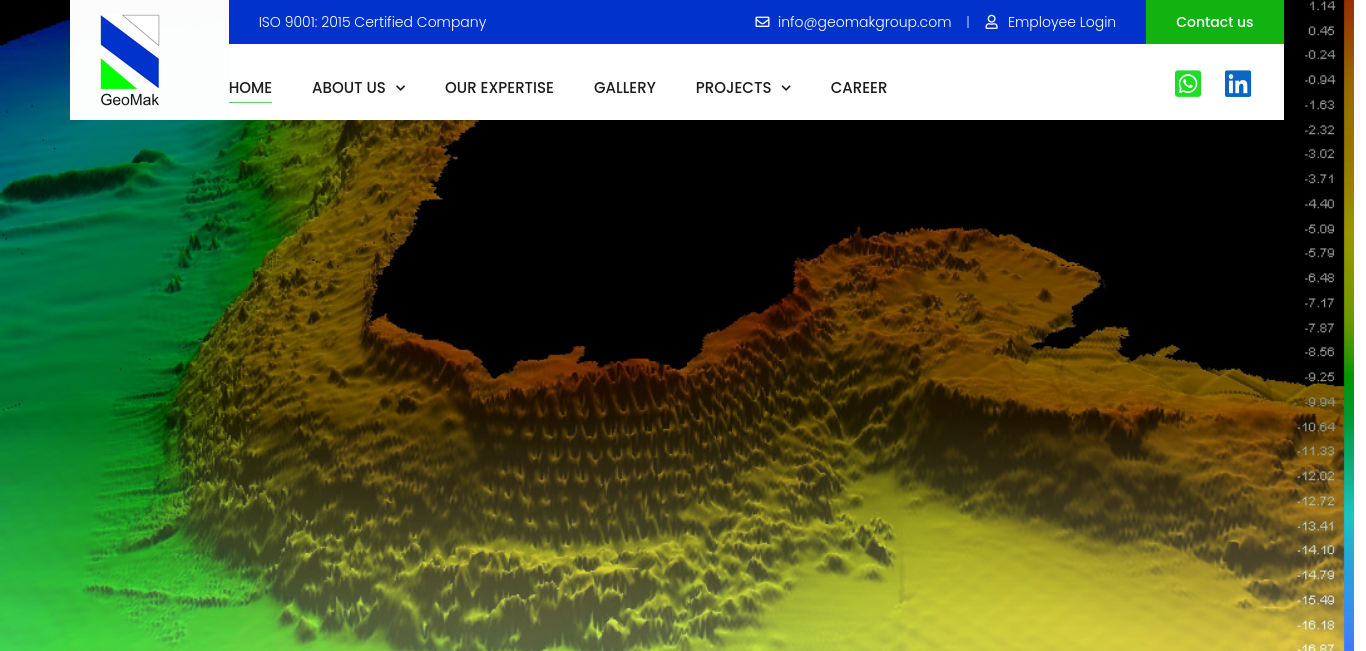
Task: Click the envelope icon beside the email
Action: 762,22
